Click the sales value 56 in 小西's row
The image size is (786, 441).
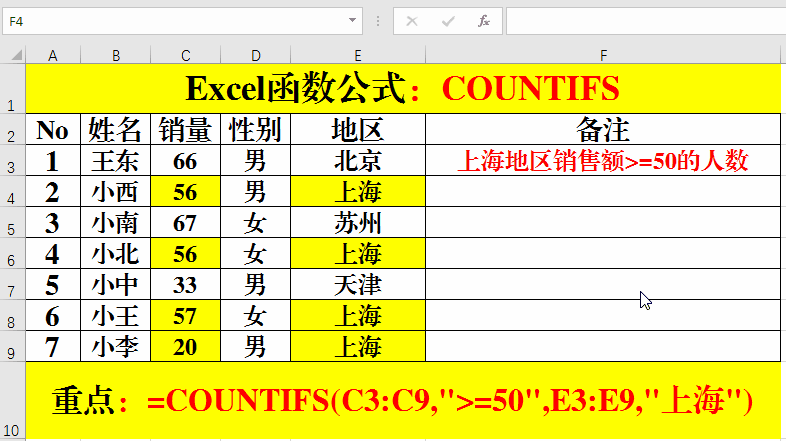pos(185,191)
